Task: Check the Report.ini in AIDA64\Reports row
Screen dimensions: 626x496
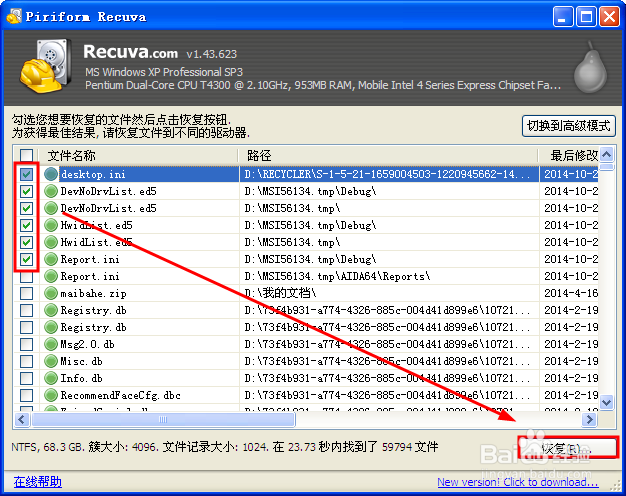Action: tap(26, 276)
